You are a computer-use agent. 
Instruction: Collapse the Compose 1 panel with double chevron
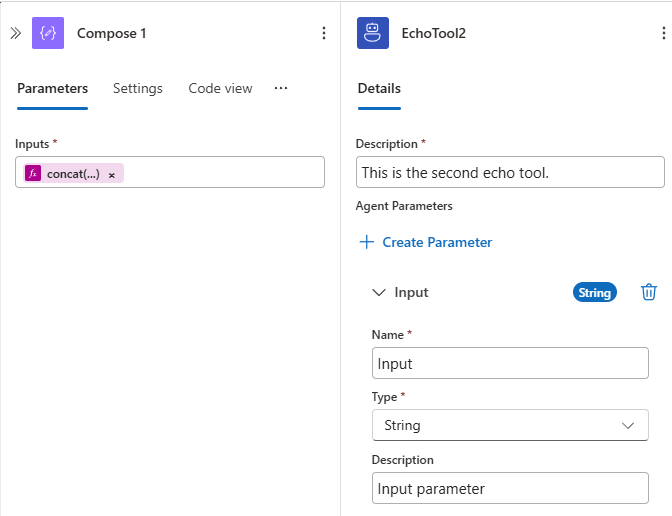pos(15,33)
